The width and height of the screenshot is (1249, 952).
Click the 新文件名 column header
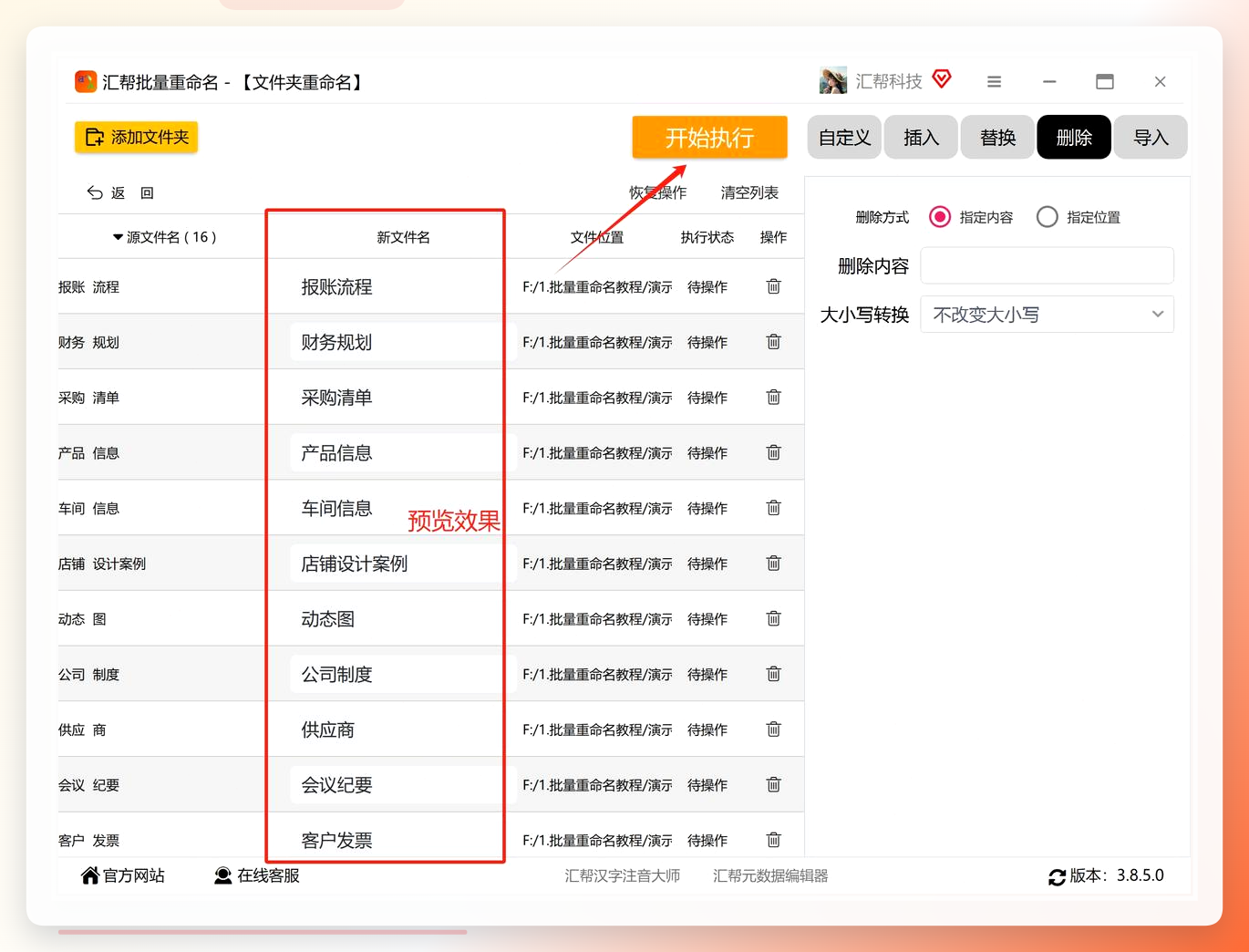point(403,237)
